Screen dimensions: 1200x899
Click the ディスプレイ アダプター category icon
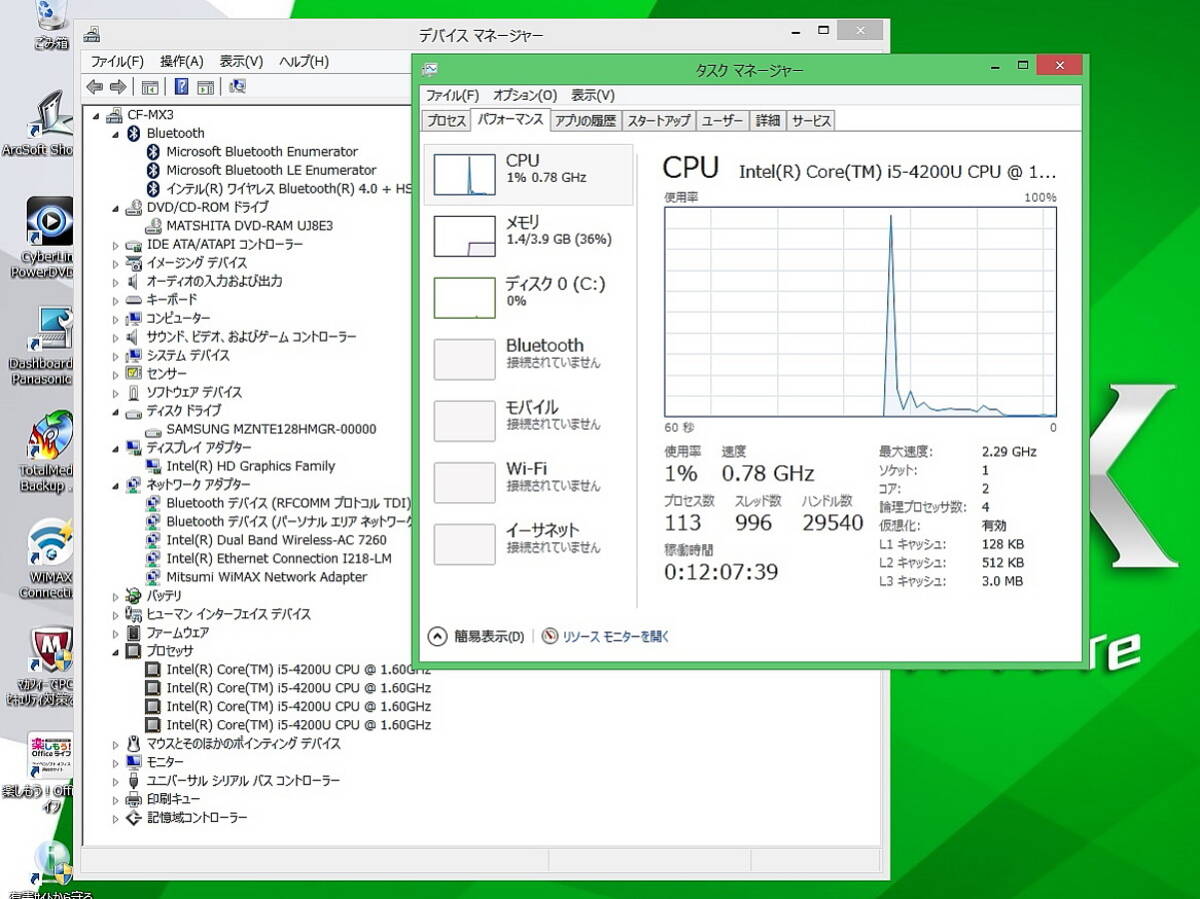pyautogui.click(x=134, y=448)
